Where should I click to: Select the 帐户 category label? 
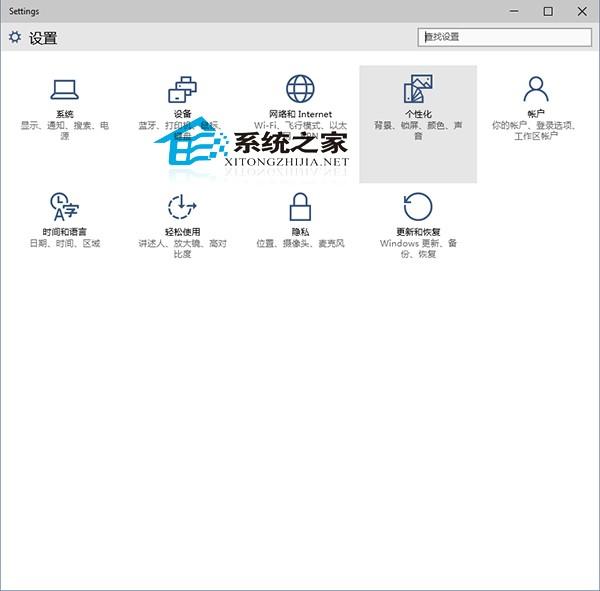click(536, 114)
